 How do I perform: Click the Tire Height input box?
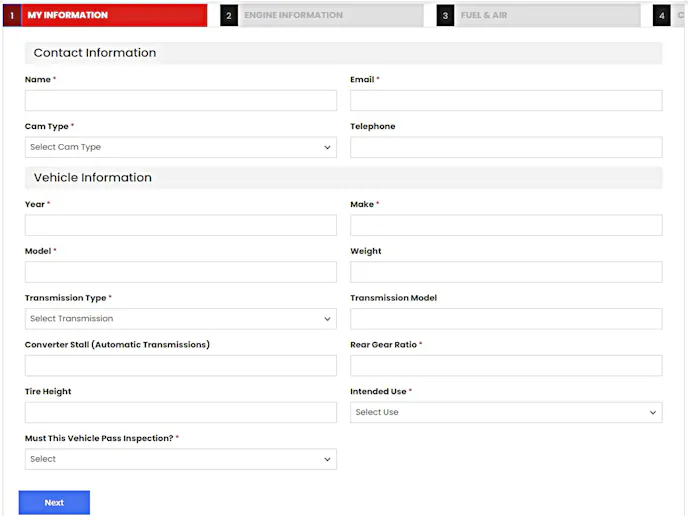click(181, 412)
